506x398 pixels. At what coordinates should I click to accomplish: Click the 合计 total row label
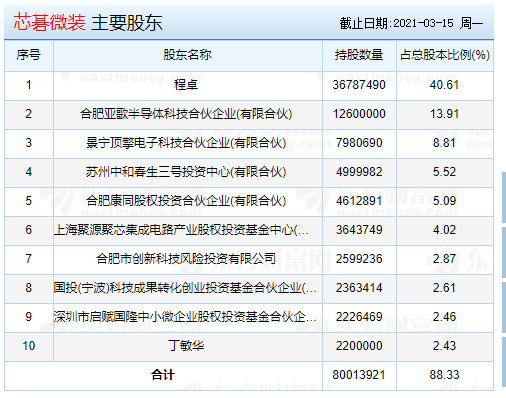tap(163, 375)
